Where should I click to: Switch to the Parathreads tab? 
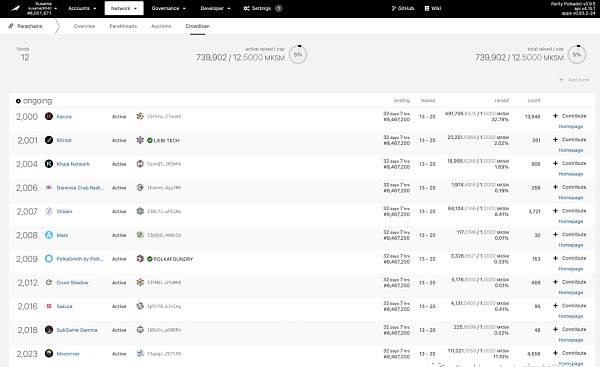click(123, 26)
